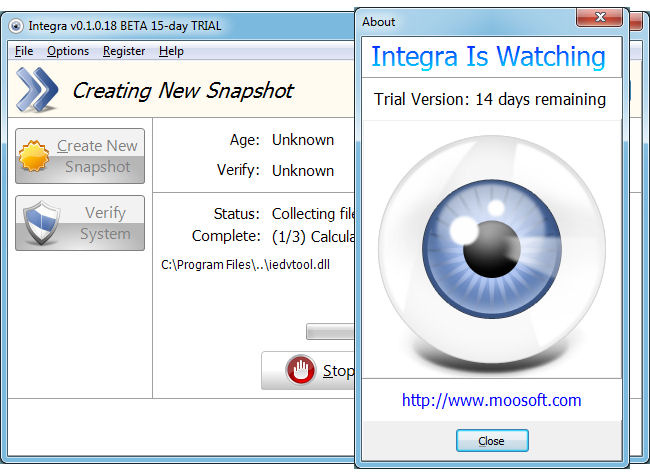Click the blue shield Verify icon
The width and height of the screenshot is (650, 475).
41,223
